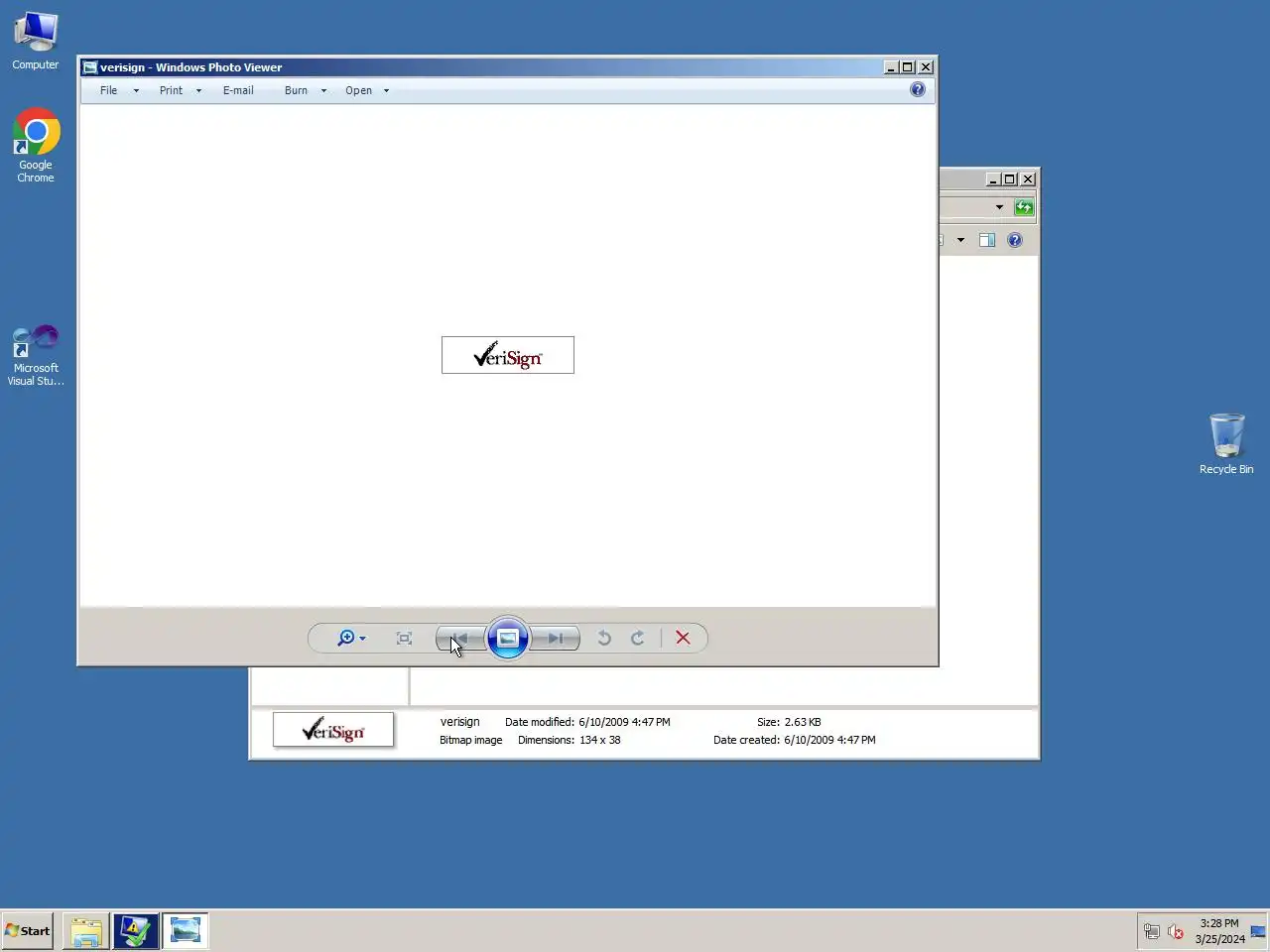The width and height of the screenshot is (1270, 952).
Task: Open the Print menu
Action: 171,90
